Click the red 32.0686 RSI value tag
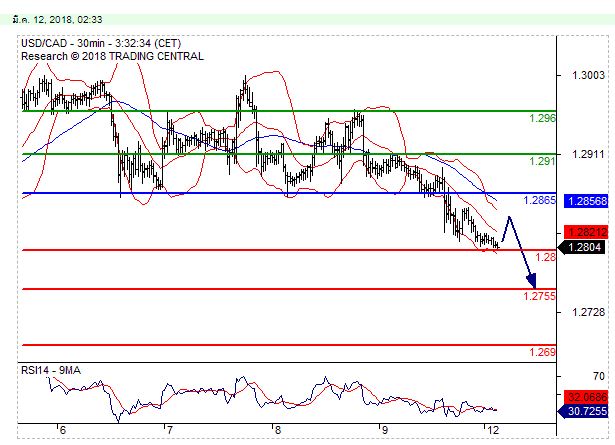615x445 pixels. coord(586,397)
